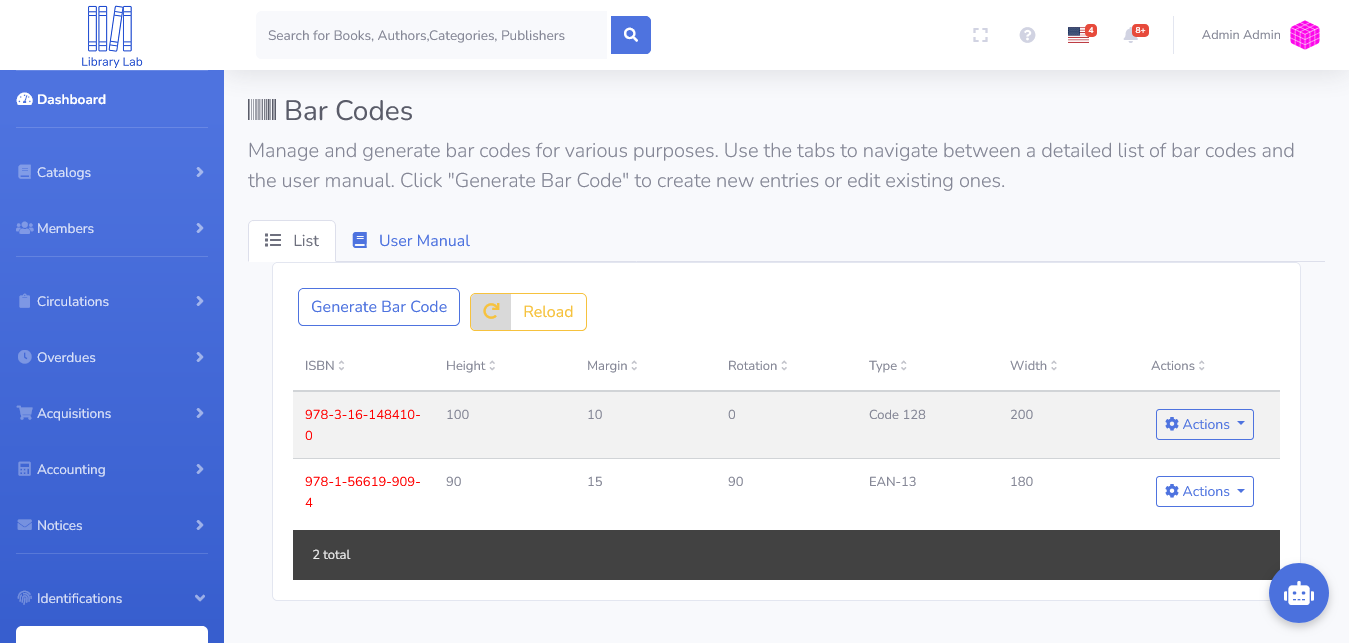
Task: Select the List tab
Action: (291, 240)
